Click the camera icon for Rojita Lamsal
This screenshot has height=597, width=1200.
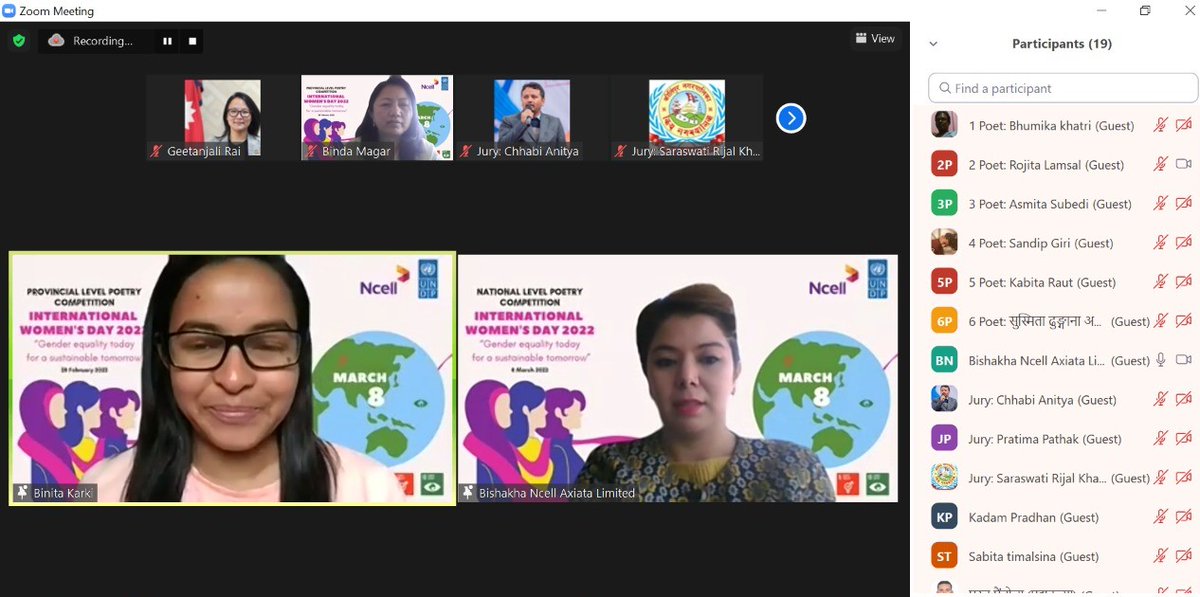coord(1184,164)
